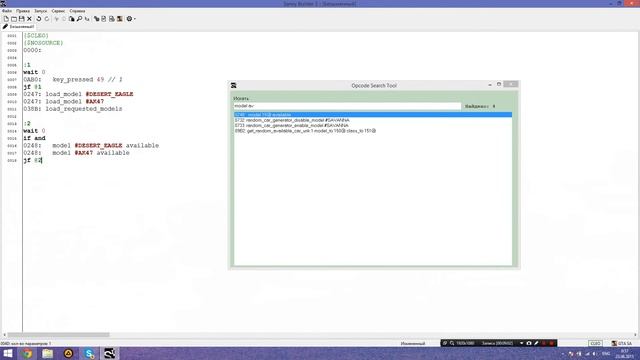640x360 pixels.
Task: Click the 'if and' code line
Action: 34,138
